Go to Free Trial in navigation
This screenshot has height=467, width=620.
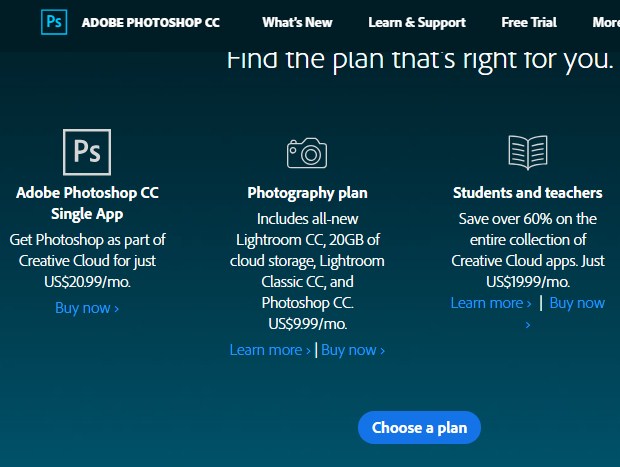(x=529, y=23)
